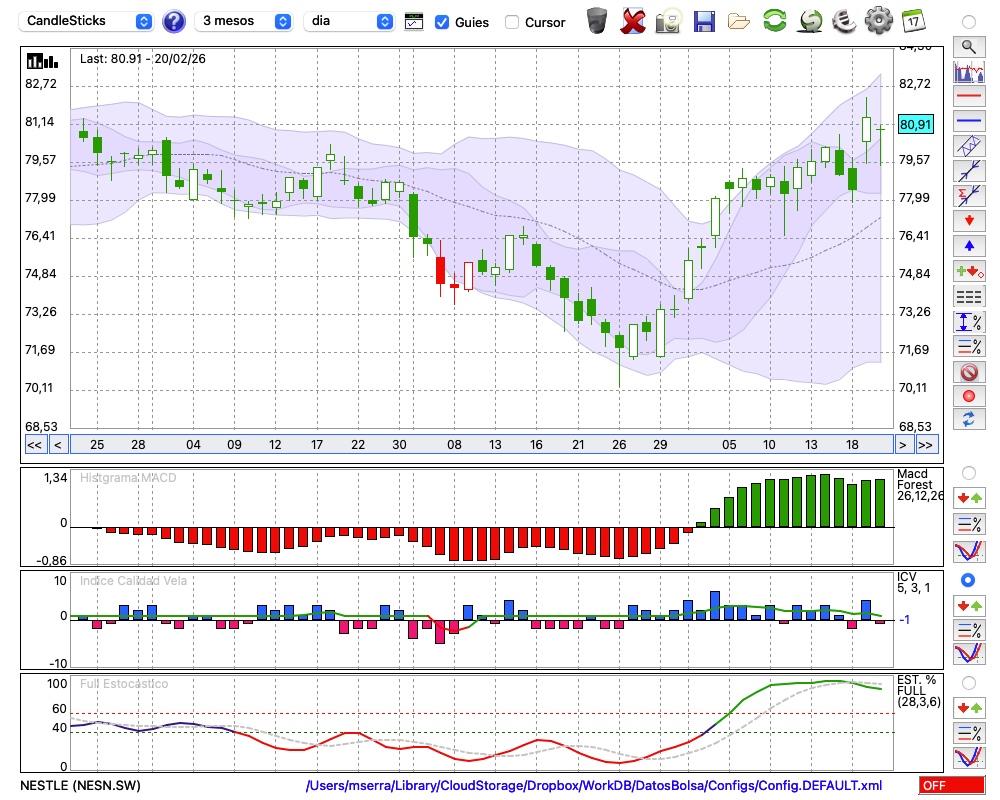1000x800 pixels.
Task: Expand the 'dia' interval dropdown
Action: [x=350, y=21]
